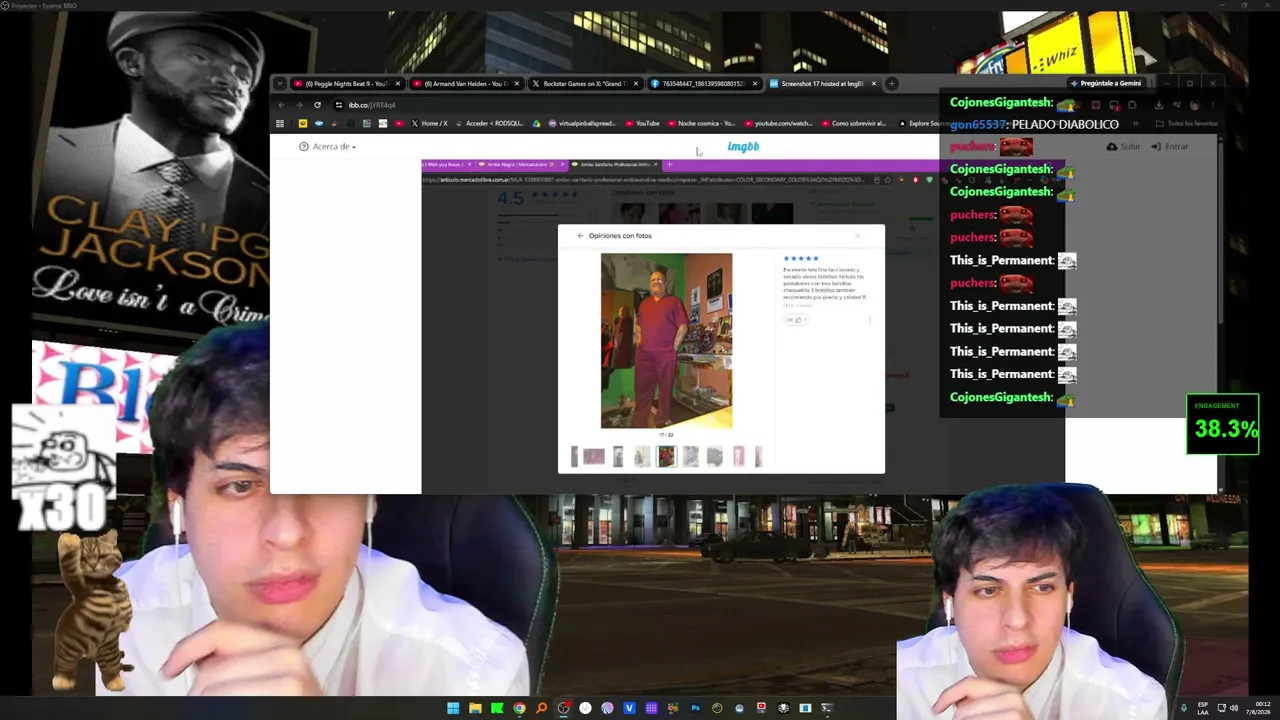Open Windows Start menu
This screenshot has width=1280, height=720.
(453, 708)
